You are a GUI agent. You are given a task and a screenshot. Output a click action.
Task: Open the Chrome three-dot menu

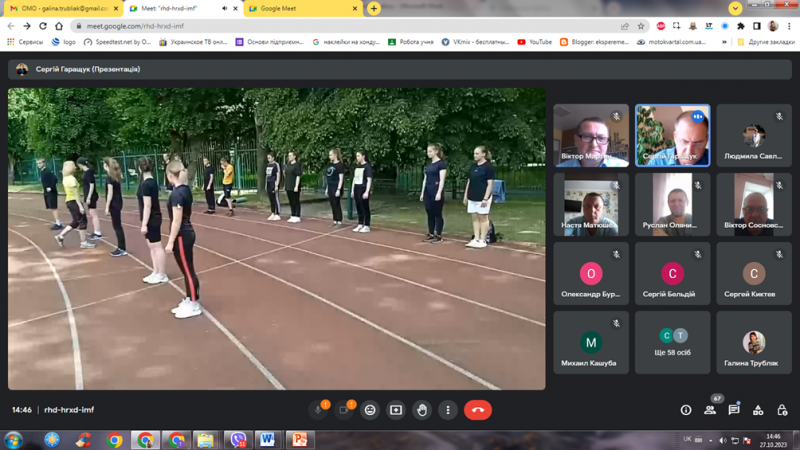[x=789, y=26]
